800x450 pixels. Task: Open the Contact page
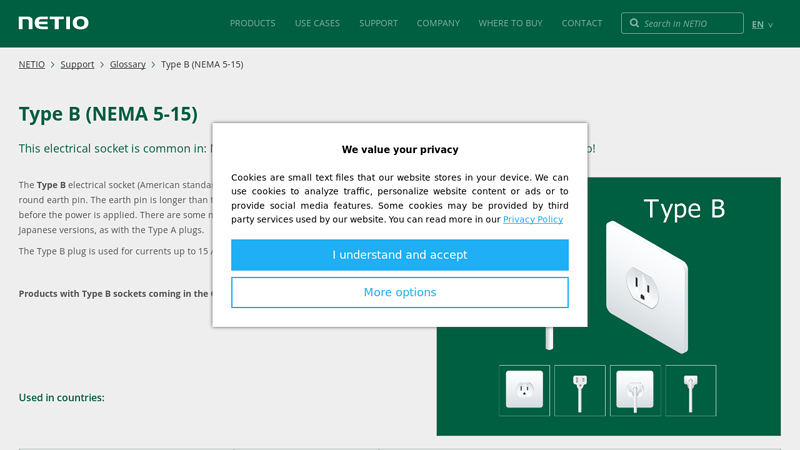(582, 23)
